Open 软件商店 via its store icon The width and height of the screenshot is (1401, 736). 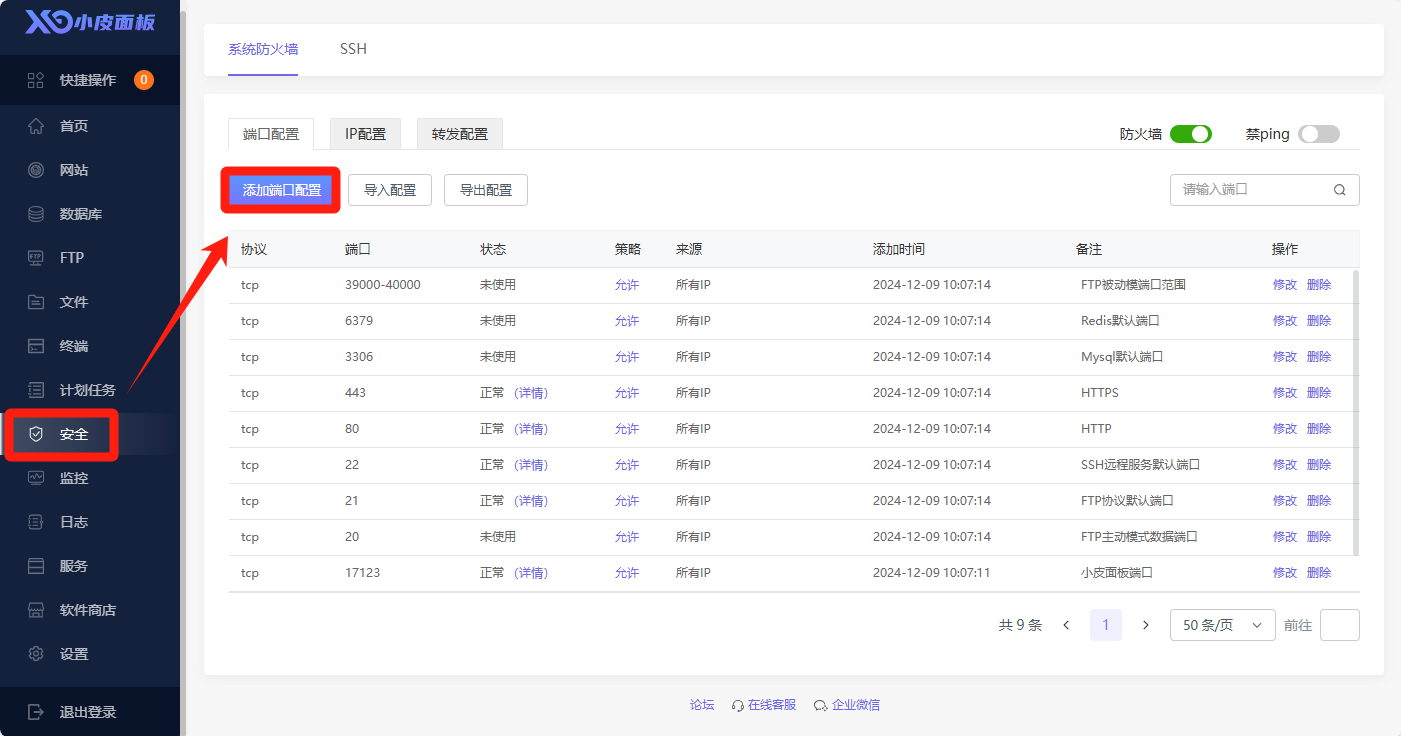[x=36, y=610]
